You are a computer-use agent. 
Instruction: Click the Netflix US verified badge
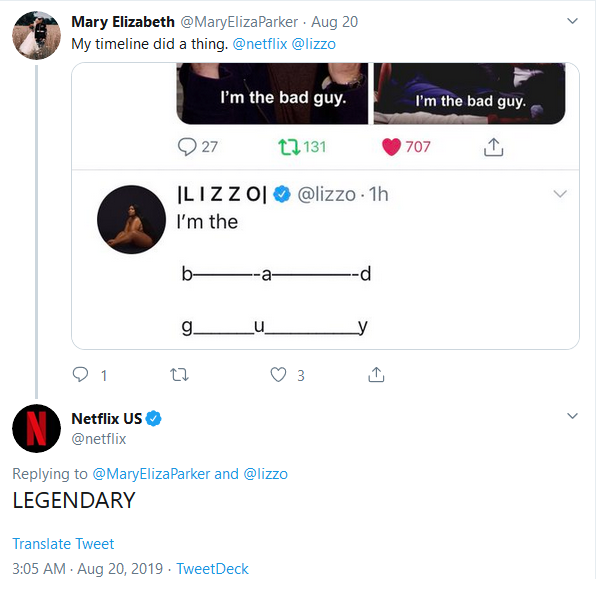point(155,418)
